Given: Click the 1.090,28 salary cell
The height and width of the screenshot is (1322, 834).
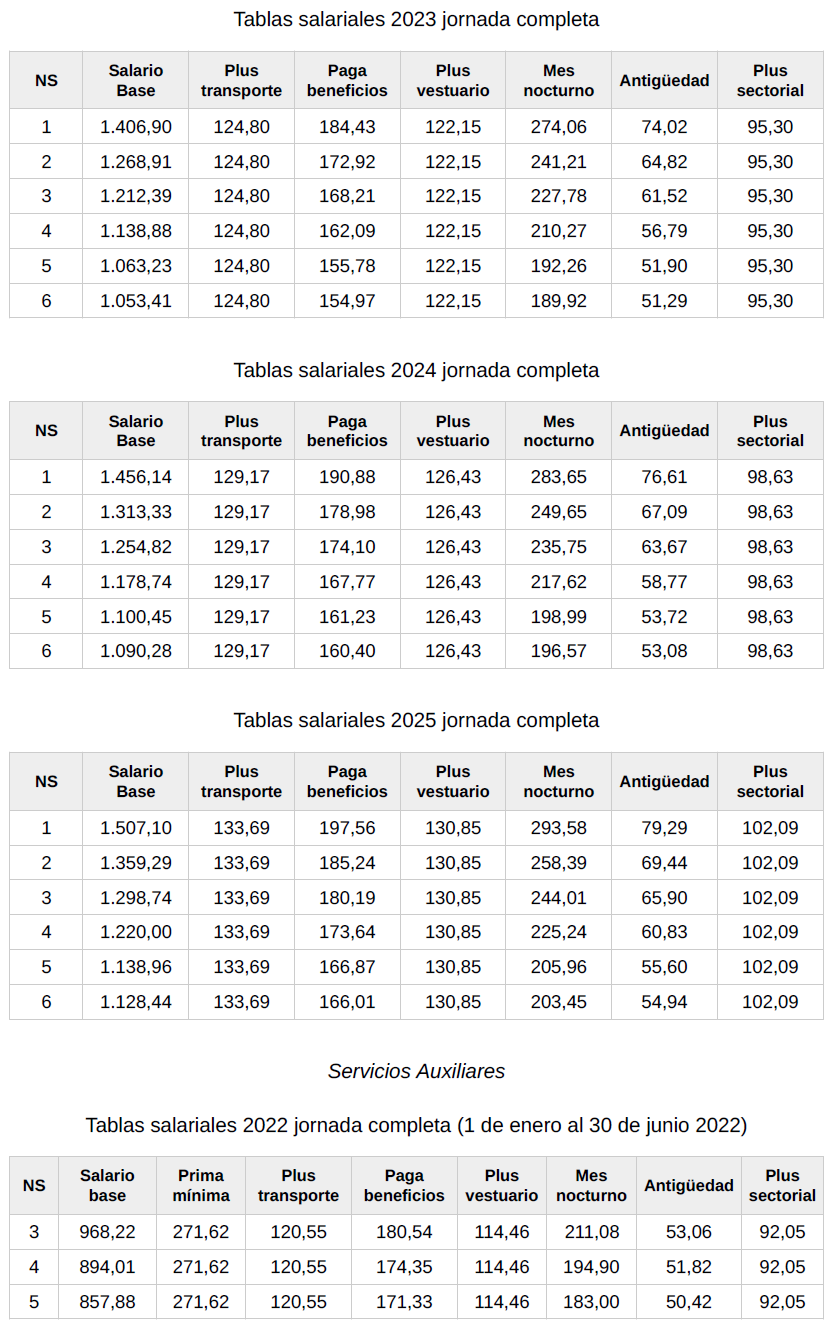Looking at the screenshot, I should [x=136, y=651].
